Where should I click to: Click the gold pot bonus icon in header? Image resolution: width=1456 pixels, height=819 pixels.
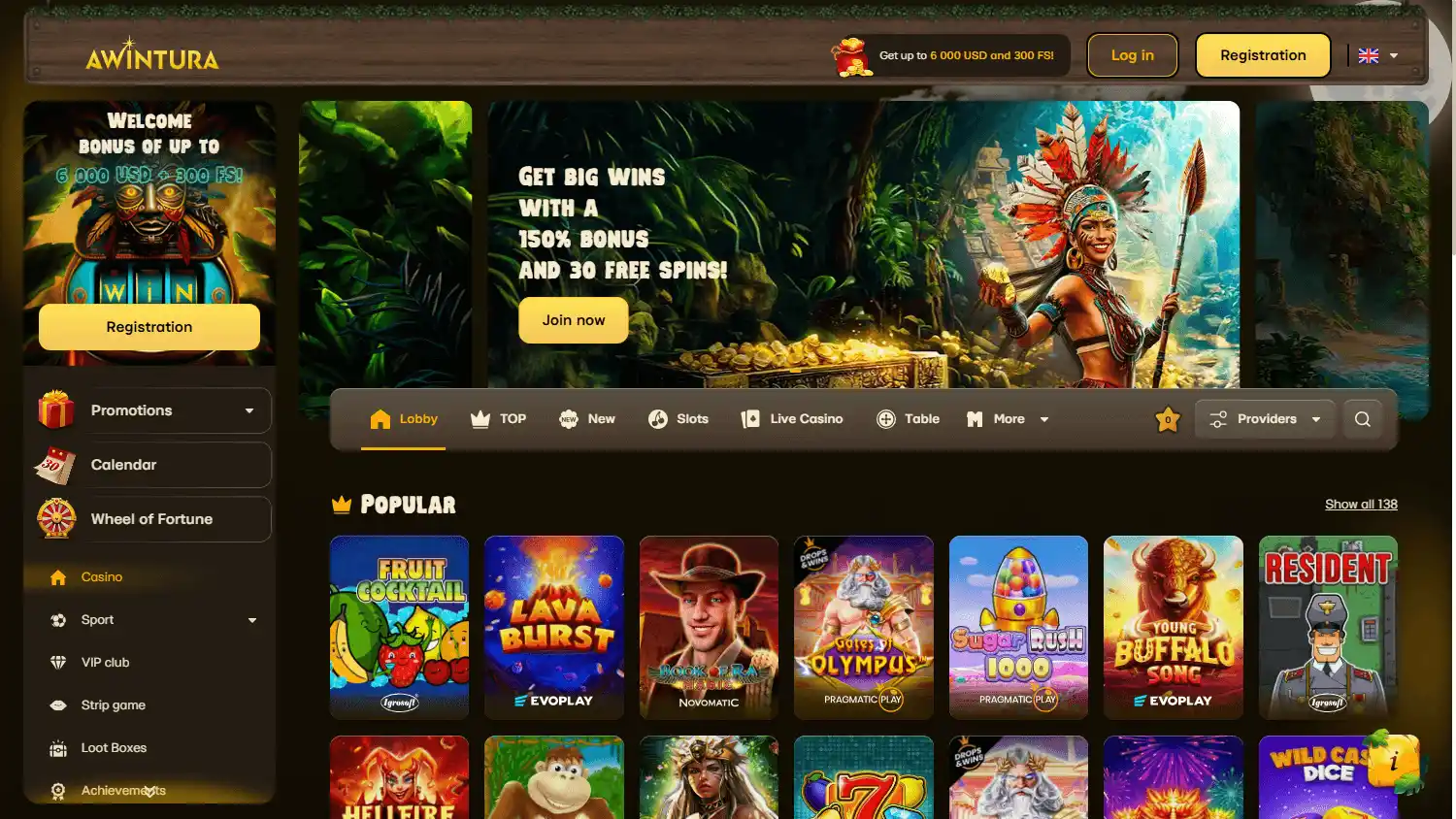pyautogui.click(x=852, y=56)
